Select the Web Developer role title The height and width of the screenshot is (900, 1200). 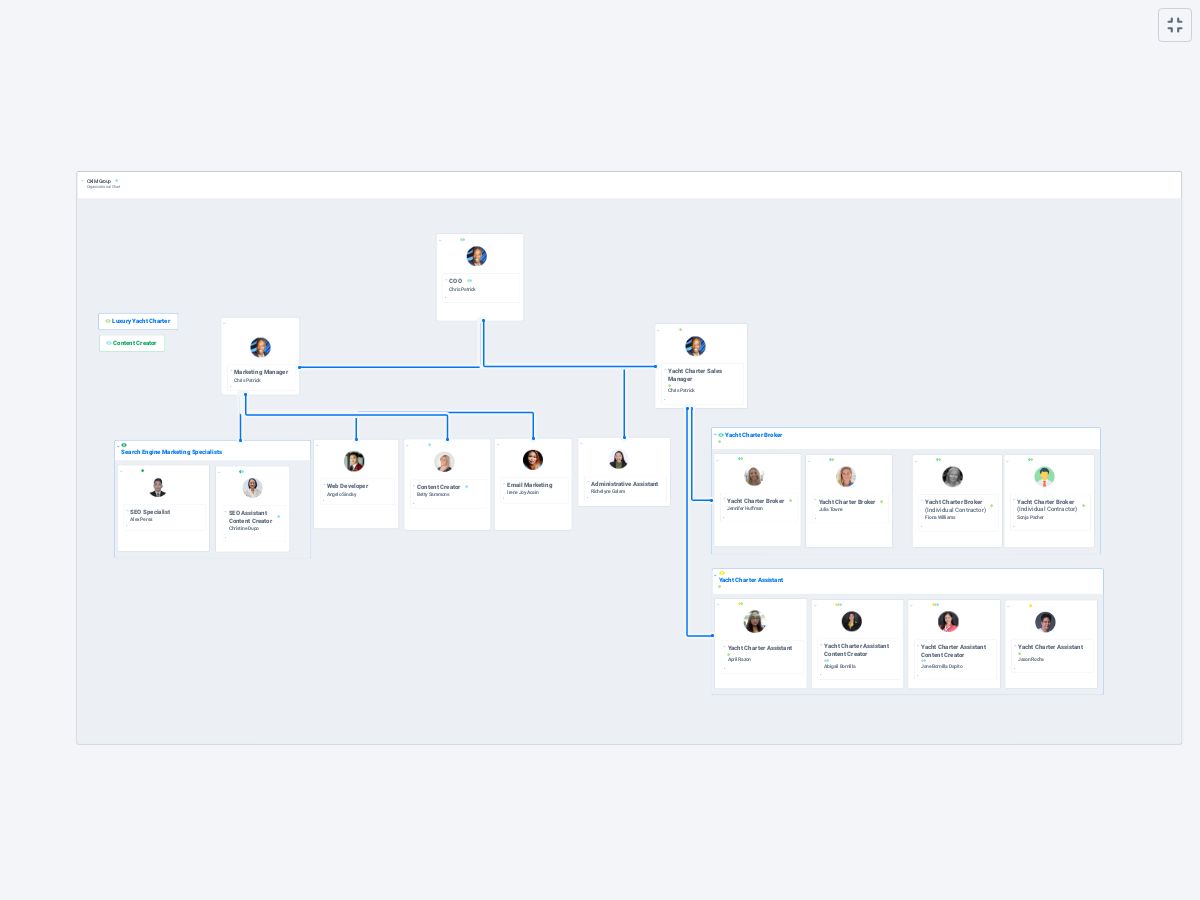(x=347, y=486)
